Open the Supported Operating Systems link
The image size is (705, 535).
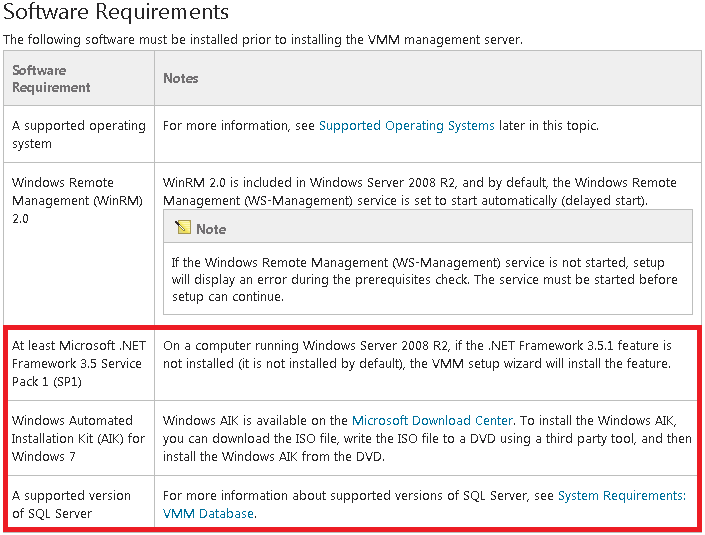tap(406, 126)
